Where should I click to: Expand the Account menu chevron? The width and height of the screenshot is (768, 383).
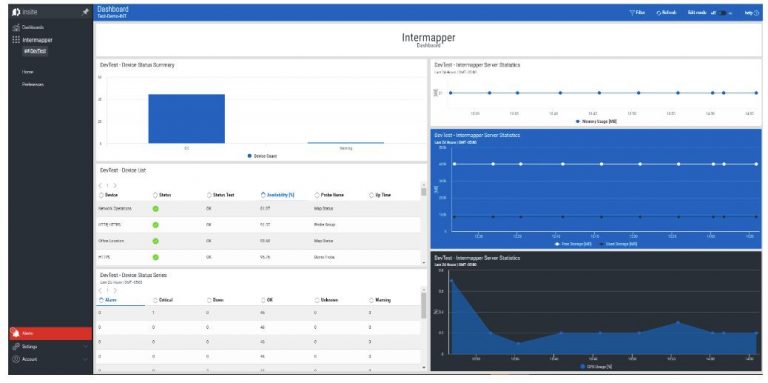click(x=86, y=359)
